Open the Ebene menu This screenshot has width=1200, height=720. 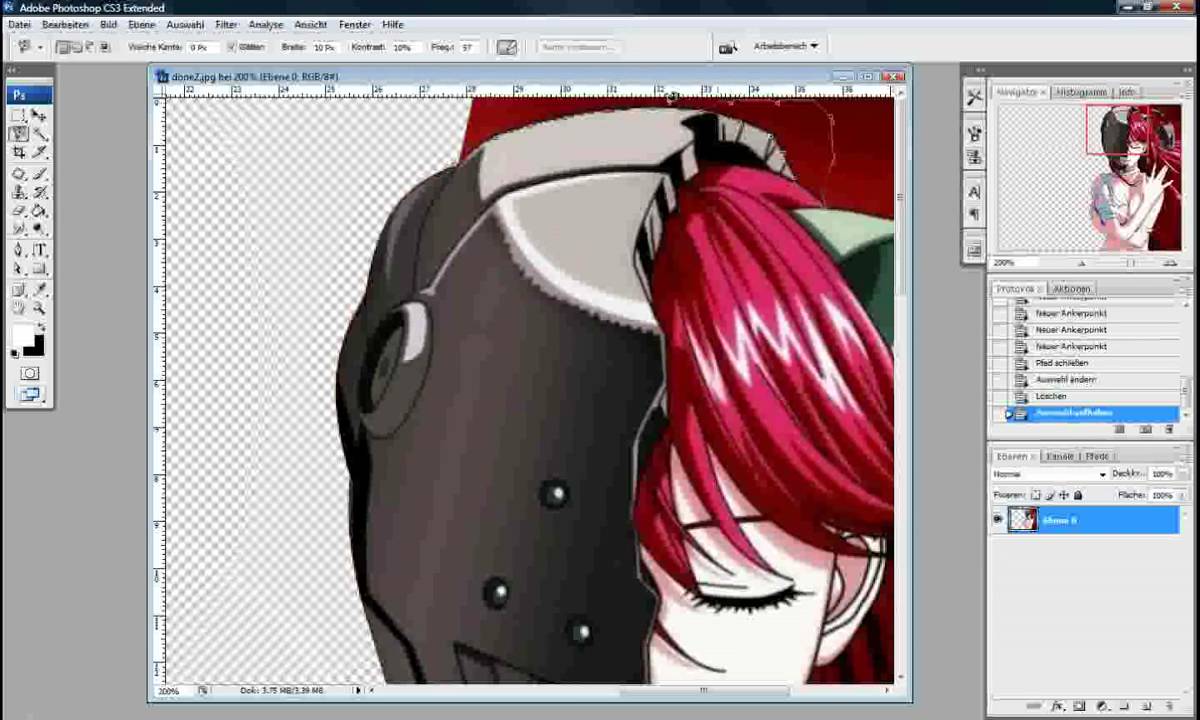coord(141,24)
